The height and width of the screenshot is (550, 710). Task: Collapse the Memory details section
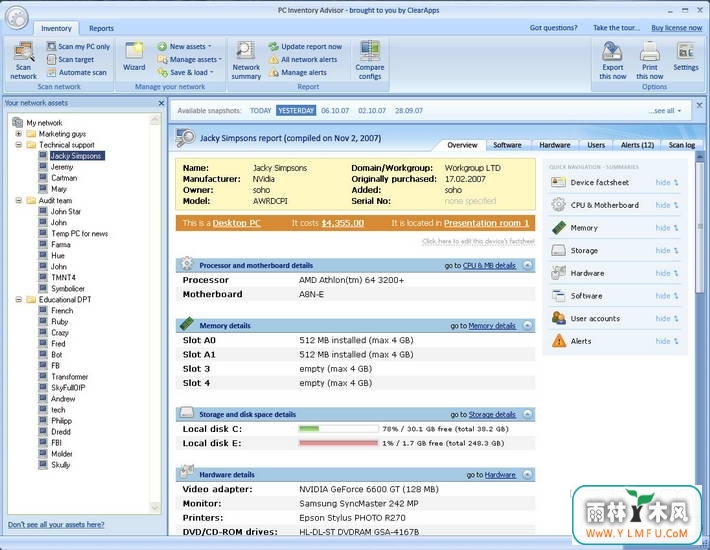(528, 325)
